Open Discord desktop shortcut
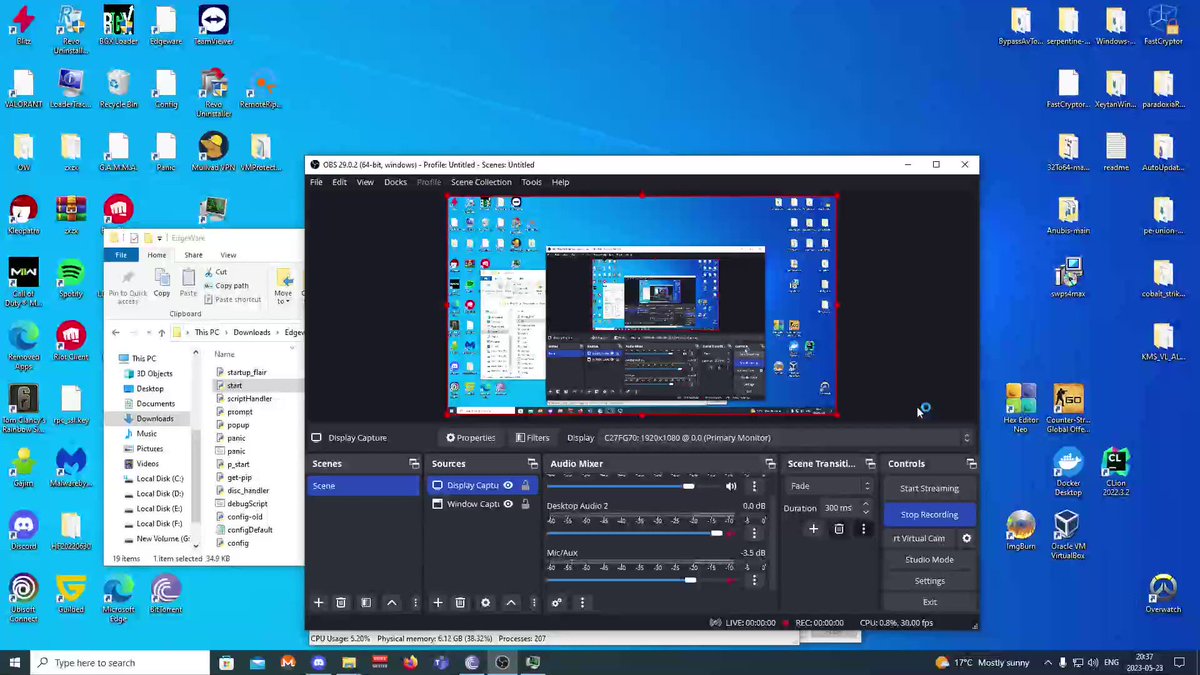The image size is (1200, 675). coord(23,529)
